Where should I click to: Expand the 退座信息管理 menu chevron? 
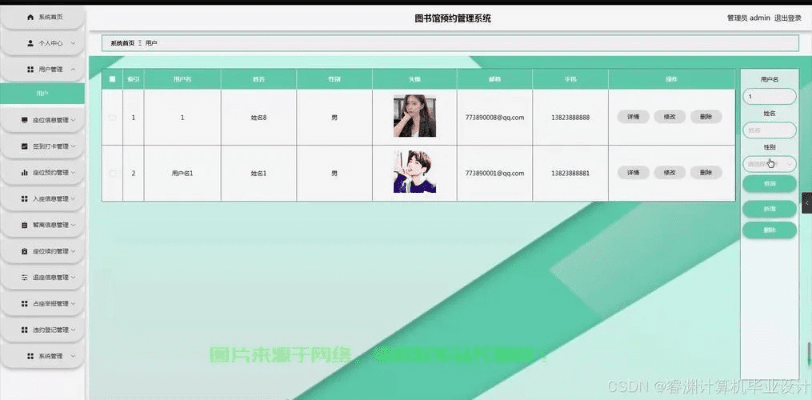(x=73, y=278)
